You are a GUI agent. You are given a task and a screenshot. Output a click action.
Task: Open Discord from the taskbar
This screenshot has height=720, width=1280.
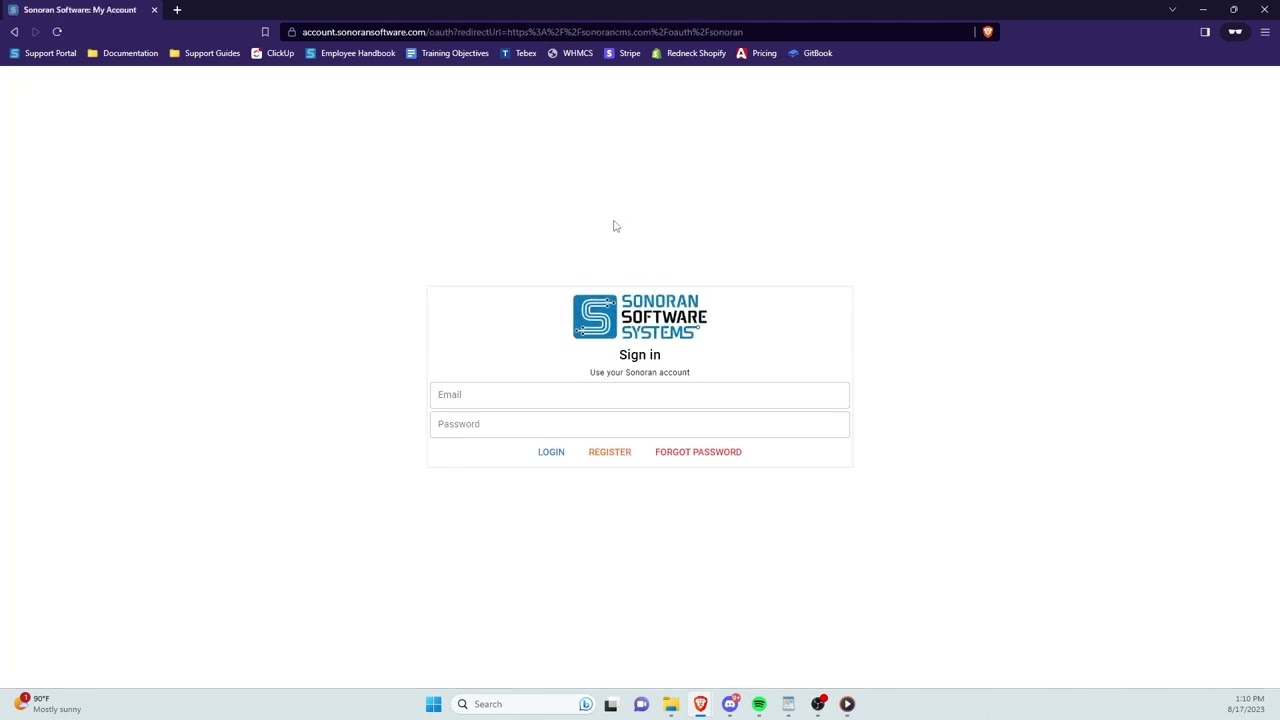tap(730, 704)
